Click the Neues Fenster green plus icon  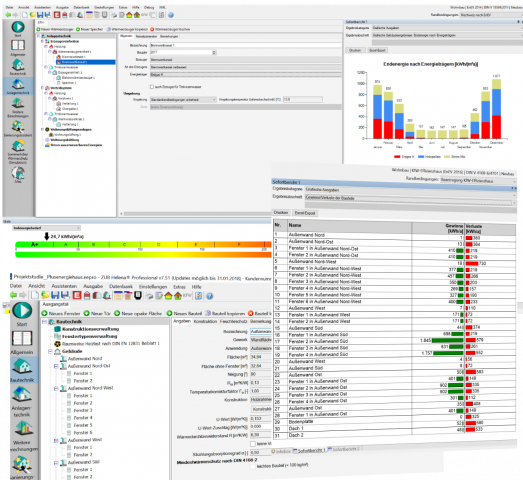[x=44, y=313]
